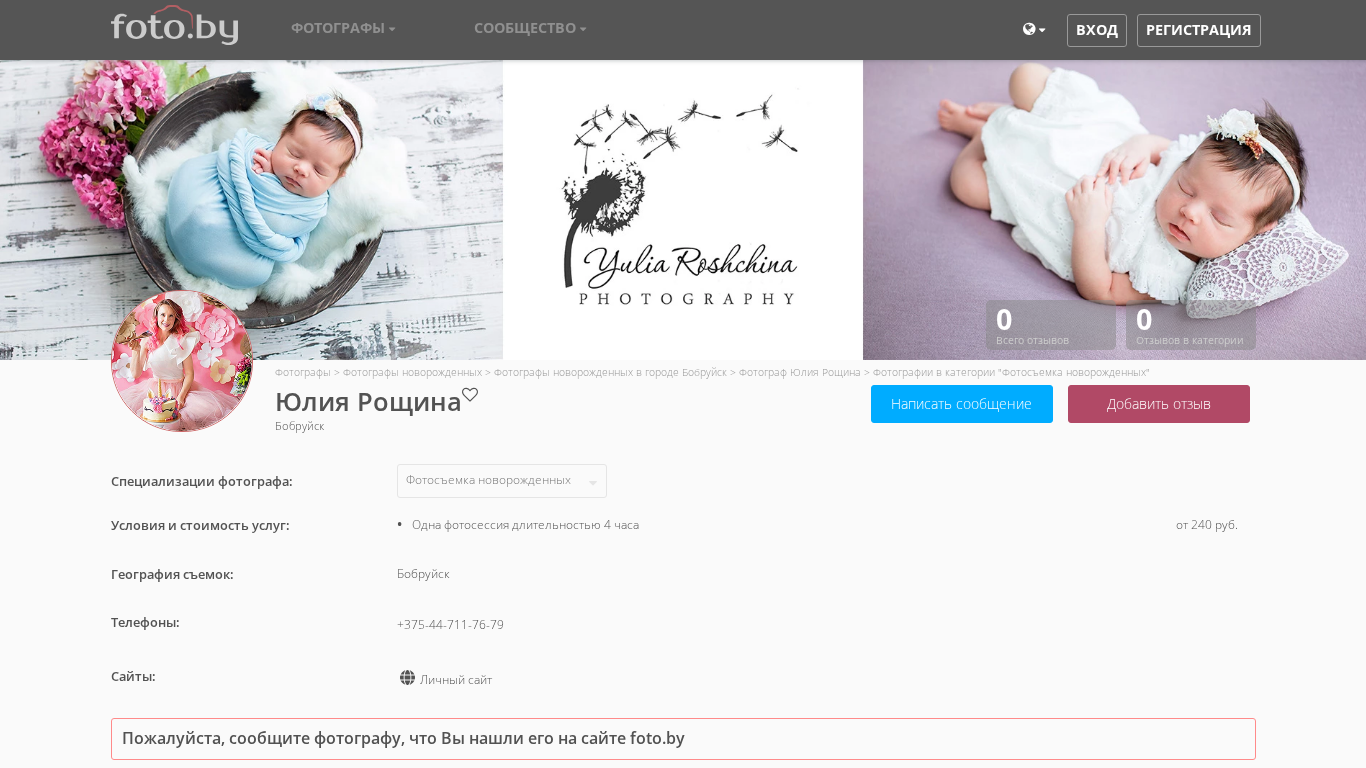1366x768 pixels.
Task: Expand the Фотографы menu
Action: point(343,28)
